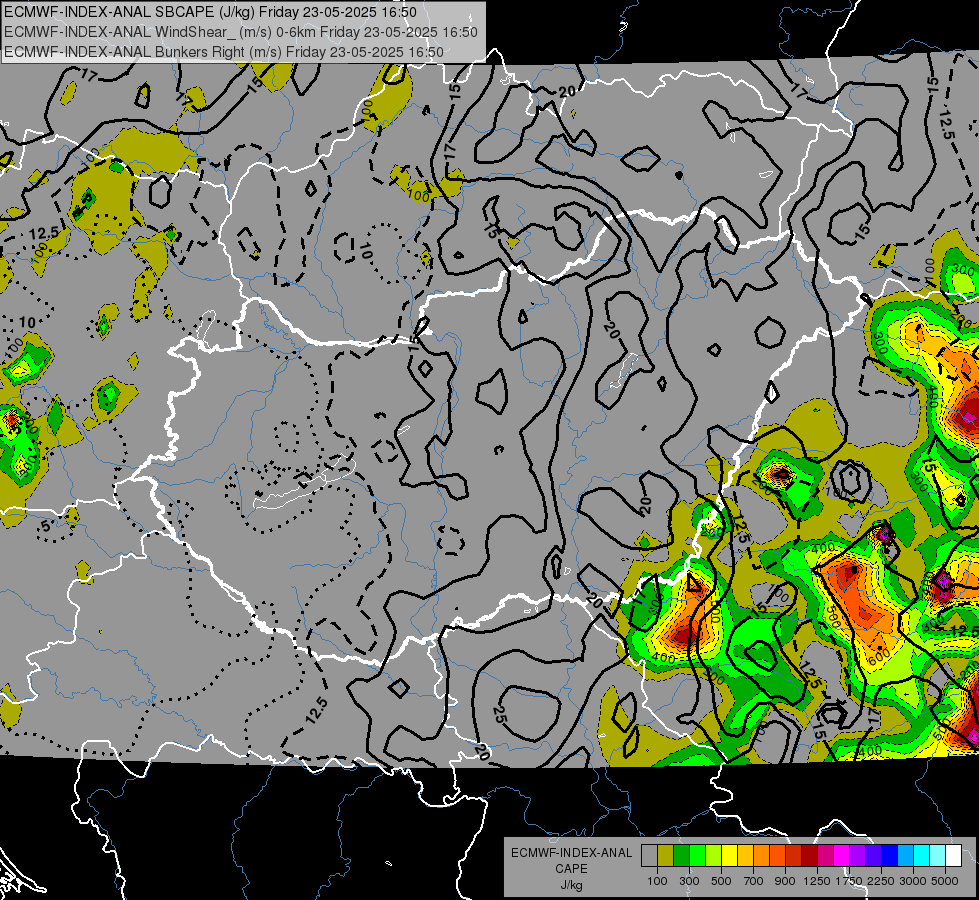Select the yellow-green legend swatch
The height and width of the screenshot is (900, 979).
coord(714,856)
